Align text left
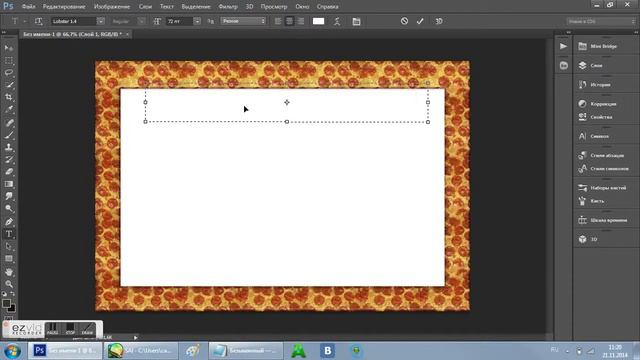Image resolution: width=640 pixels, height=360 pixels. point(278,21)
